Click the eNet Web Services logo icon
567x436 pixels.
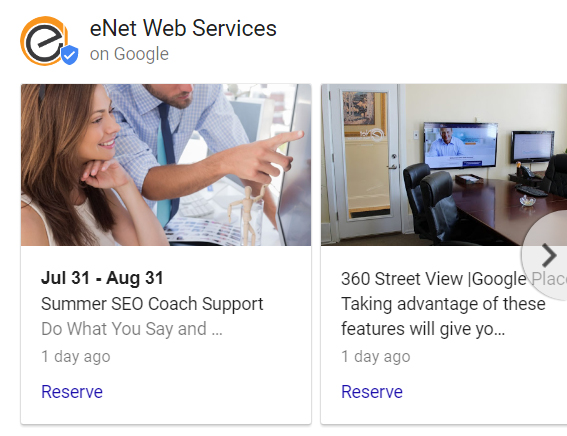(45, 41)
